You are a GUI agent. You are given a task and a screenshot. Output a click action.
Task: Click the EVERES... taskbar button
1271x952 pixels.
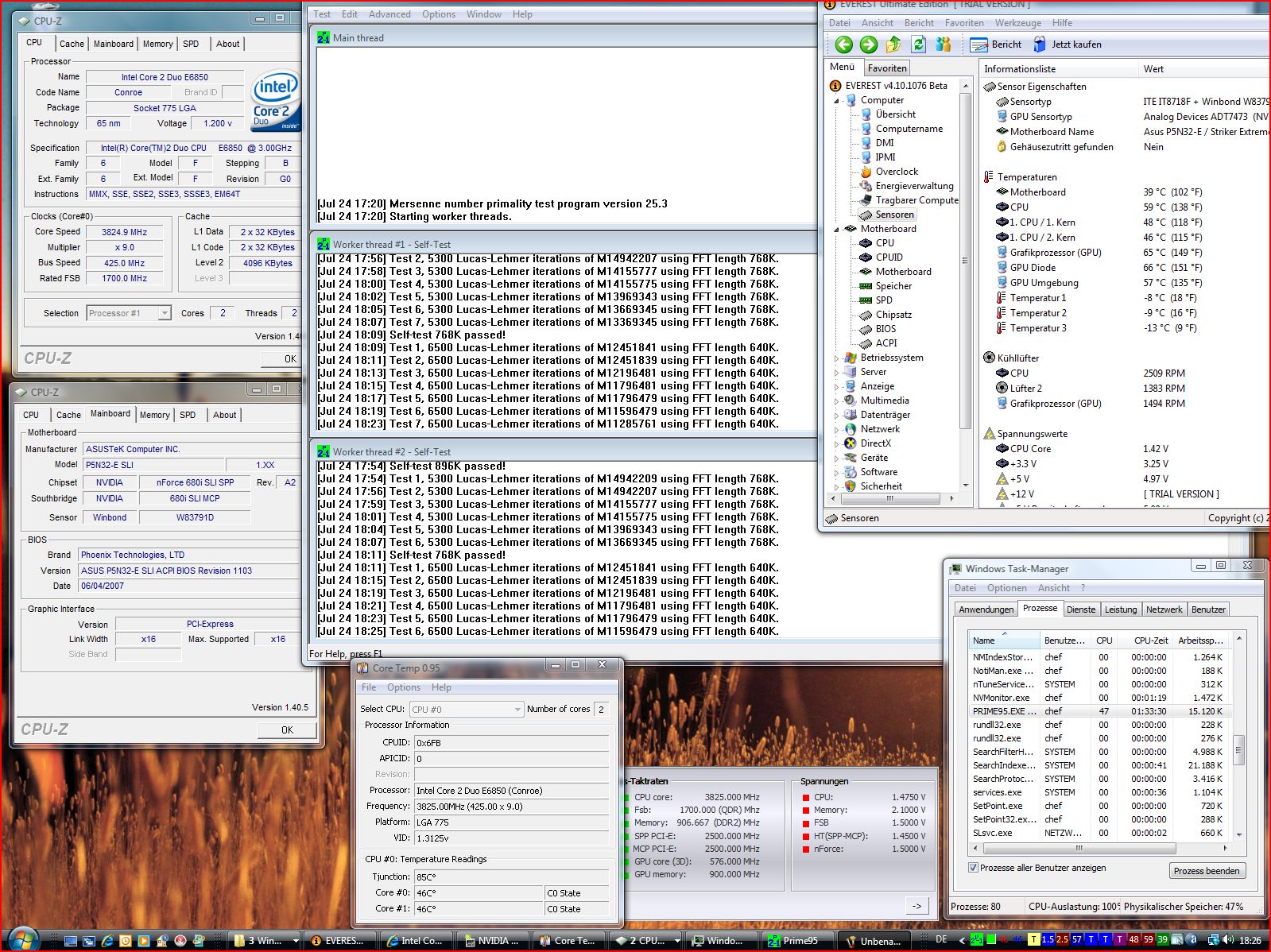[339, 941]
